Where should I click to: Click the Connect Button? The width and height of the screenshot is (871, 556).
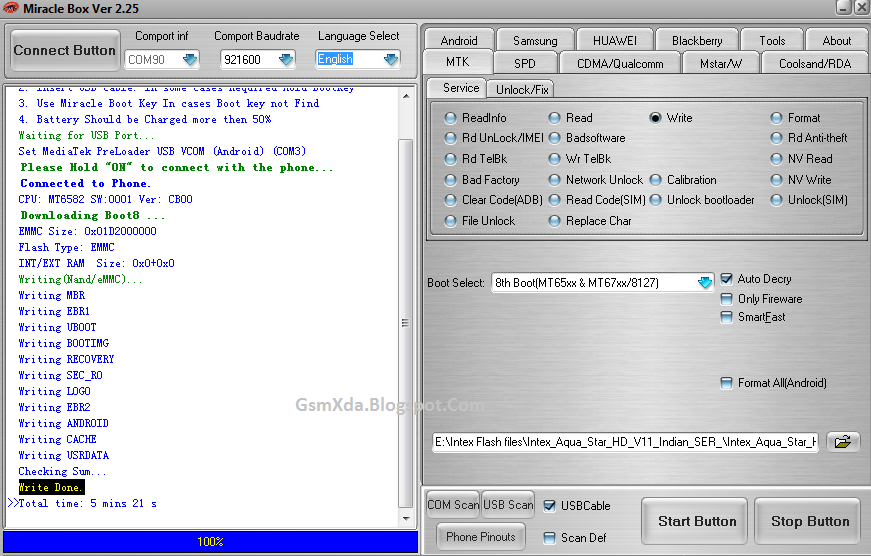(x=64, y=51)
